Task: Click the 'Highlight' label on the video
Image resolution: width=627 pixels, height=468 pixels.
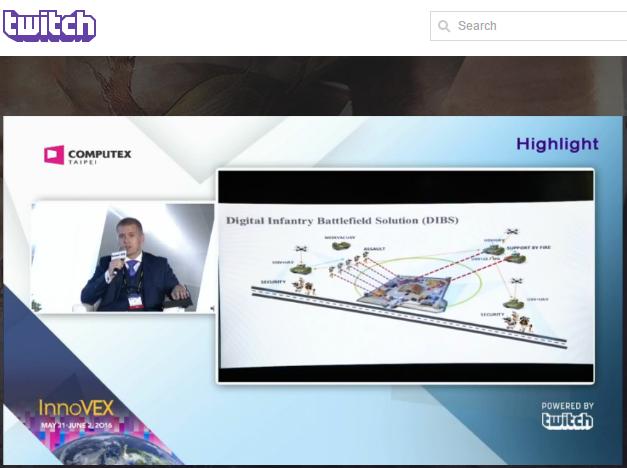Action: coord(557,144)
